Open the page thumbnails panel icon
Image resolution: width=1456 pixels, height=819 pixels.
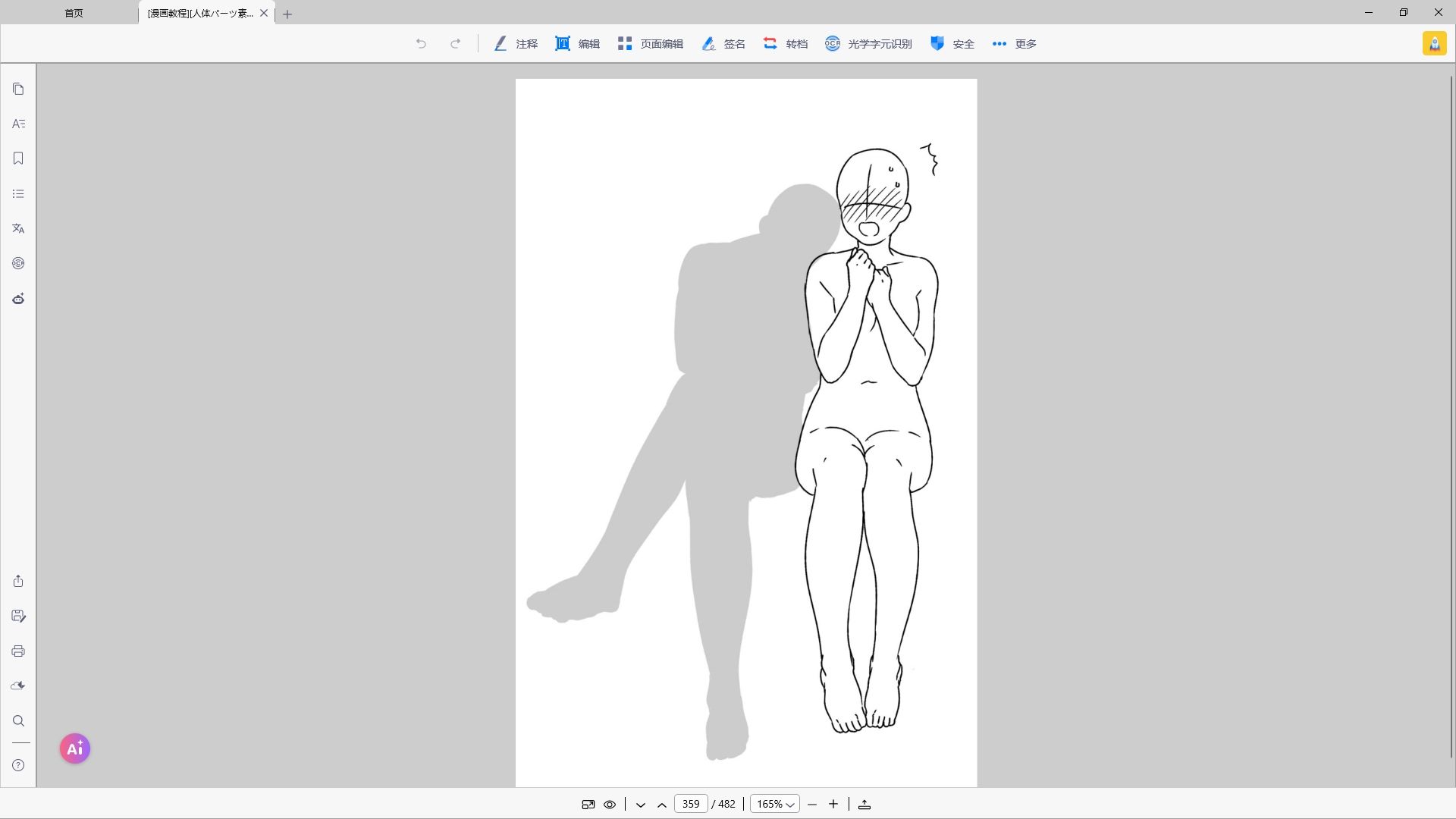18,89
